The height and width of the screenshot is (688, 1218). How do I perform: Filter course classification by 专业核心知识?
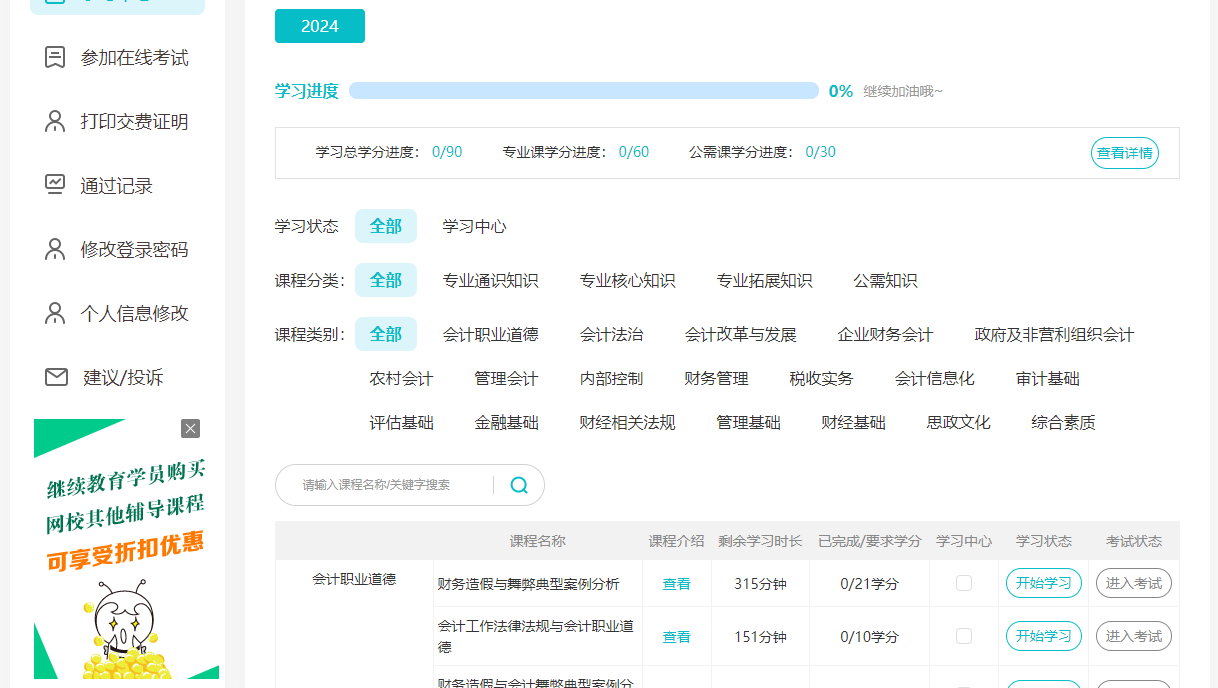click(x=627, y=281)
